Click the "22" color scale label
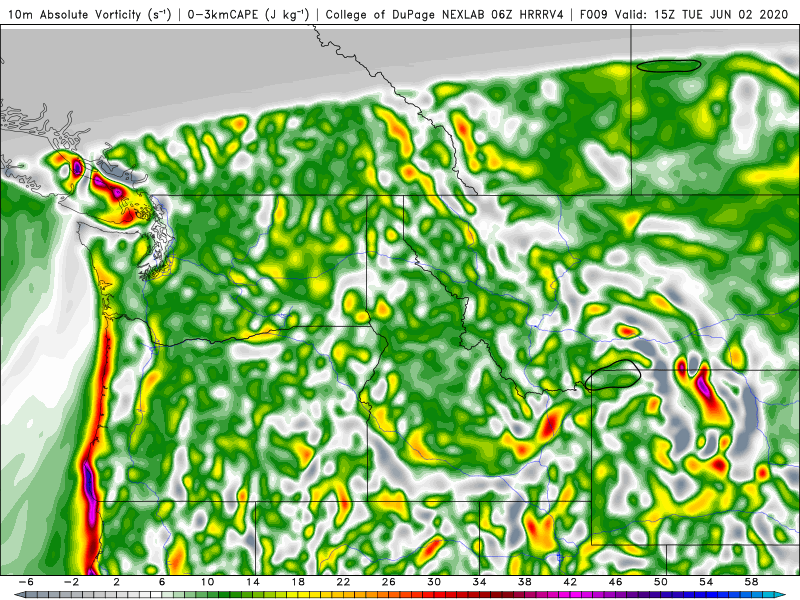 (x=343, y=582)
